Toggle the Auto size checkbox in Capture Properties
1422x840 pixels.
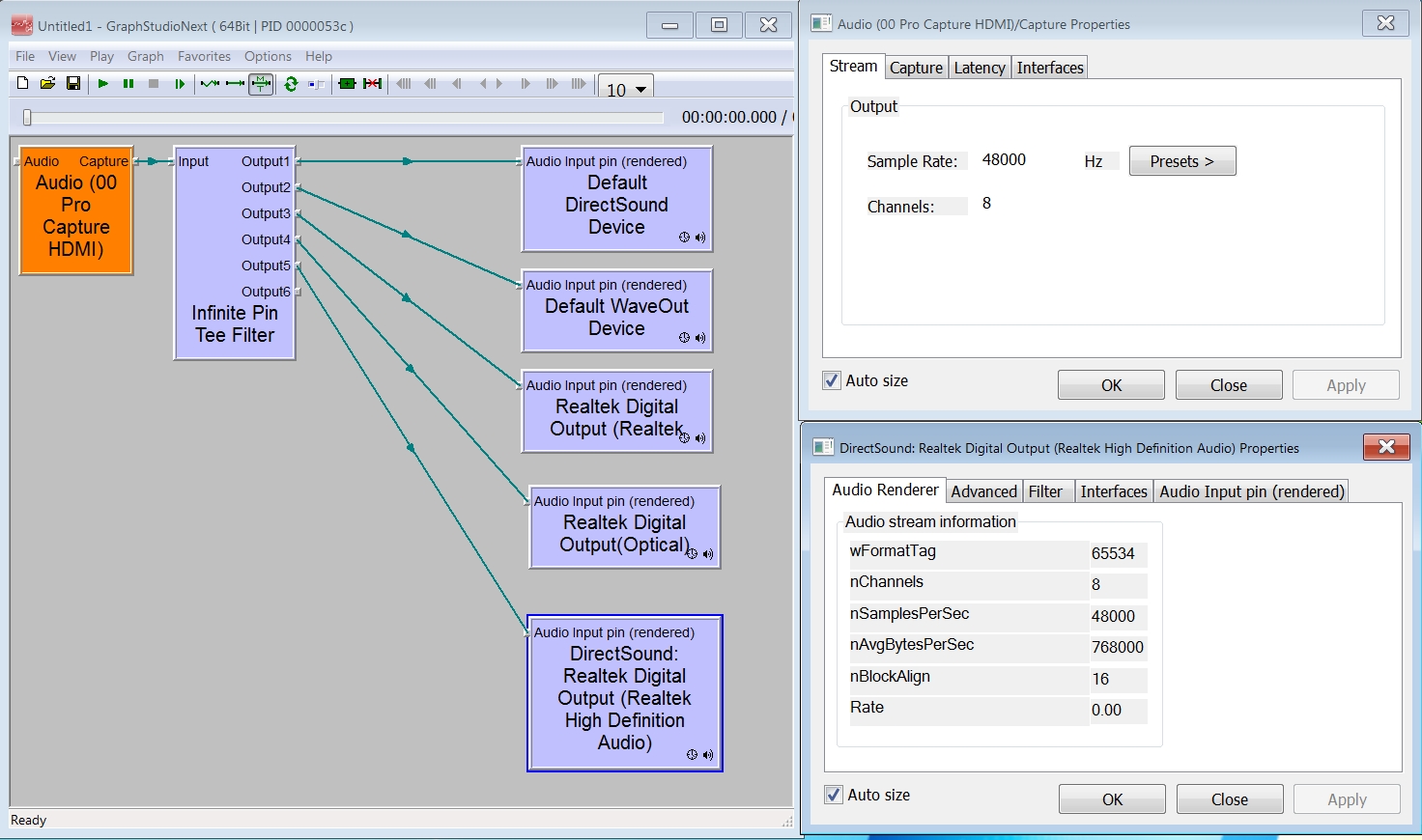coord(832,380)
